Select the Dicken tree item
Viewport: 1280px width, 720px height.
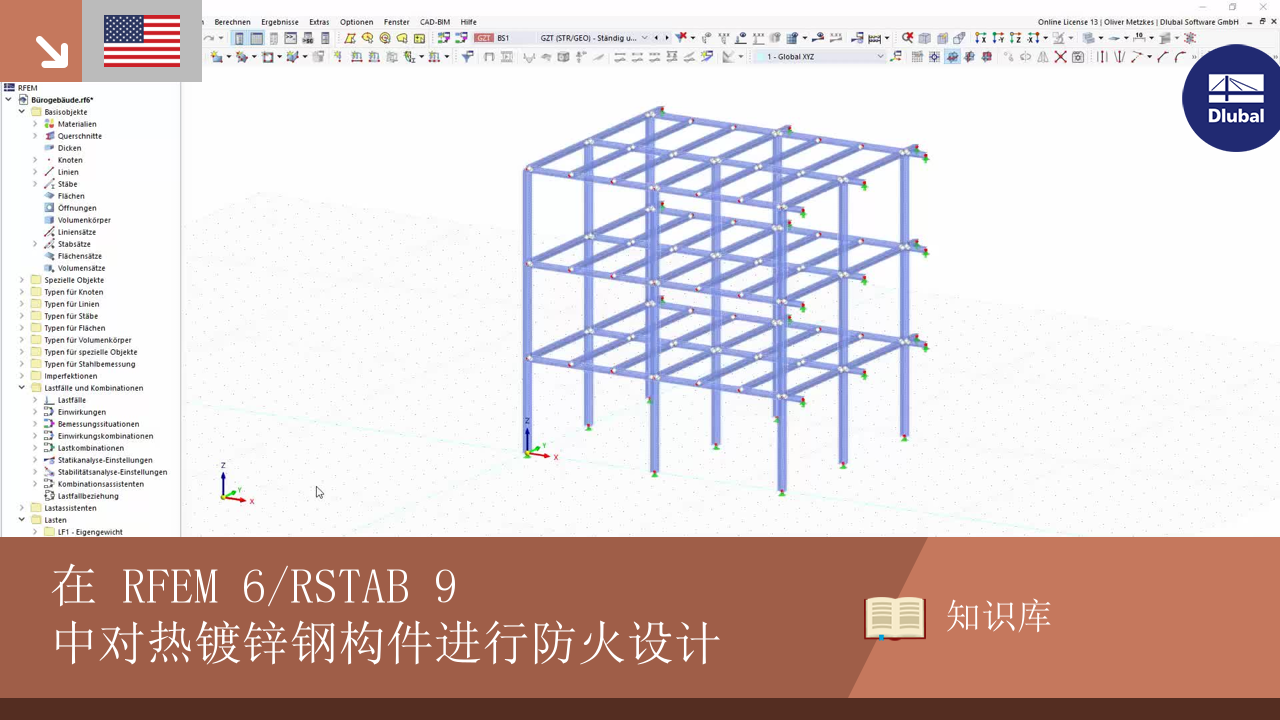69,148
